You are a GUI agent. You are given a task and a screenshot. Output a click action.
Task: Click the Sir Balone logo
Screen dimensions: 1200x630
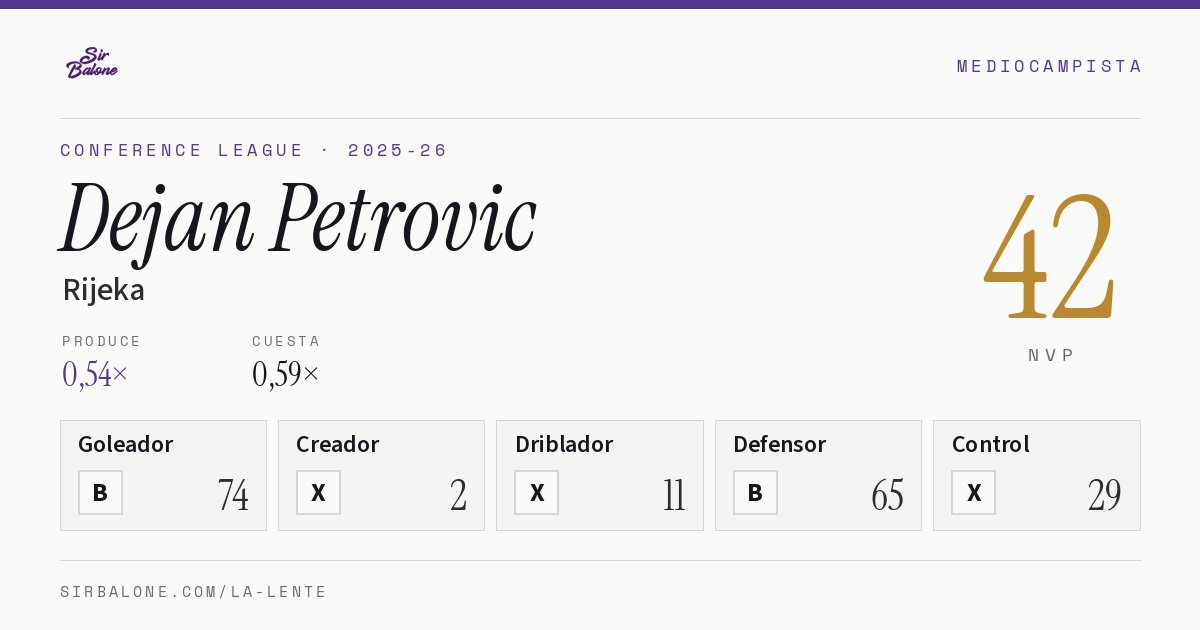click(x=92, y=63)
